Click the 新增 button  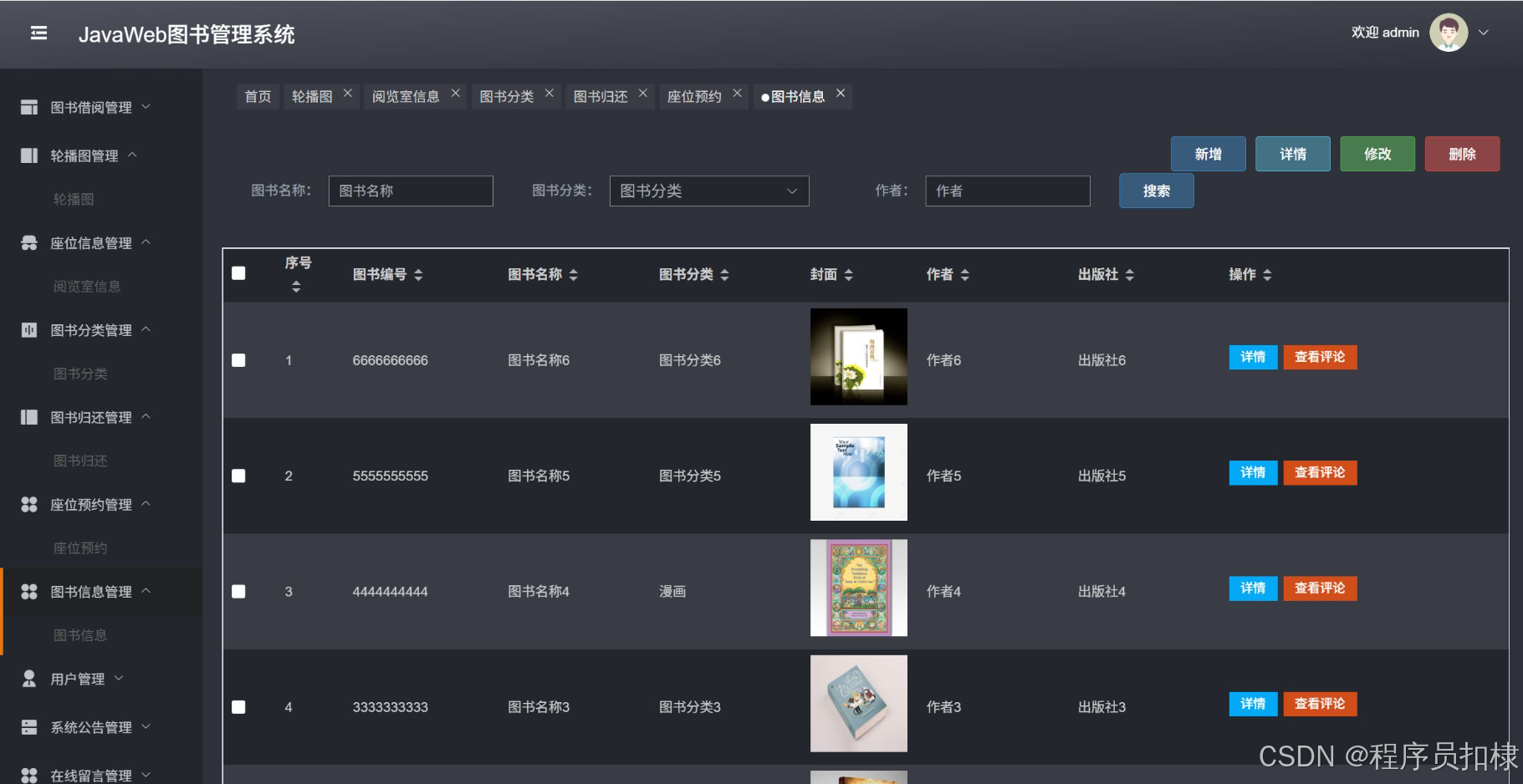[x=1209, y=154]
